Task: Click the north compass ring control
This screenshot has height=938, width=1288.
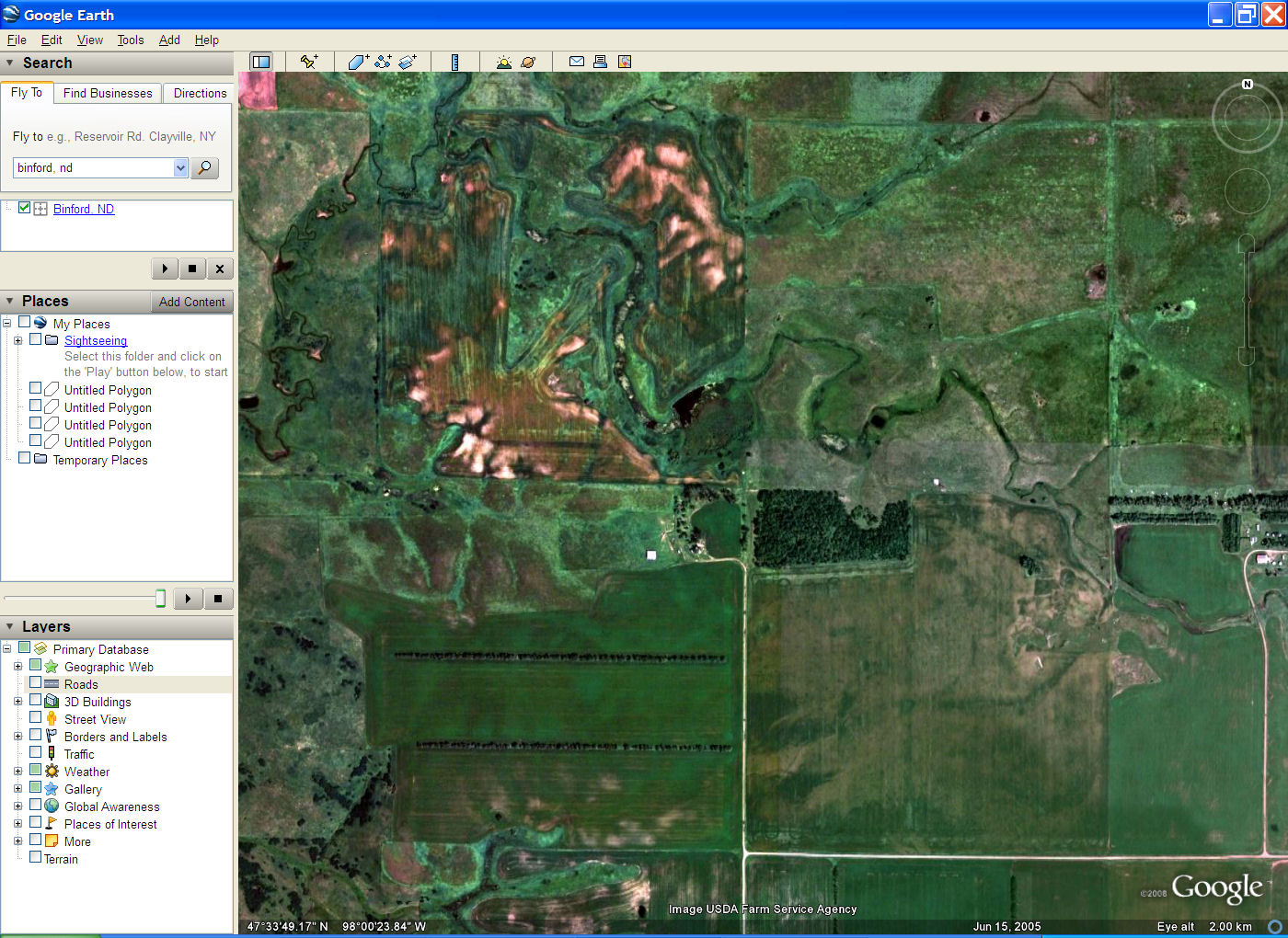Action: [1247, 117]
